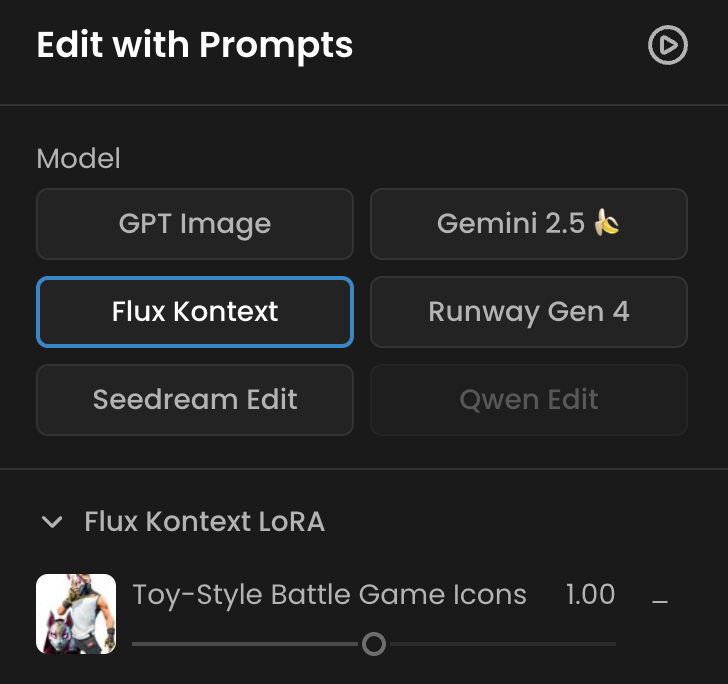Click the banana emoji on Gemini button
The height and width of the screenshot is (684, 728).
coord(607,223)
